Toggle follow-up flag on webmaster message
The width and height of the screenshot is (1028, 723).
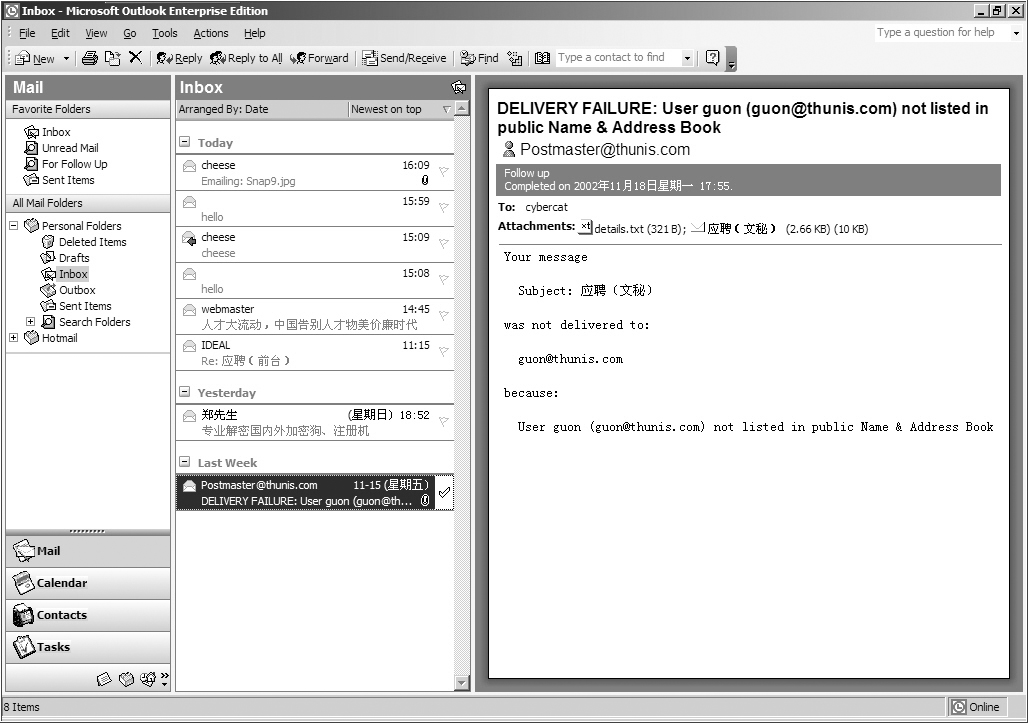pos(444,315)
